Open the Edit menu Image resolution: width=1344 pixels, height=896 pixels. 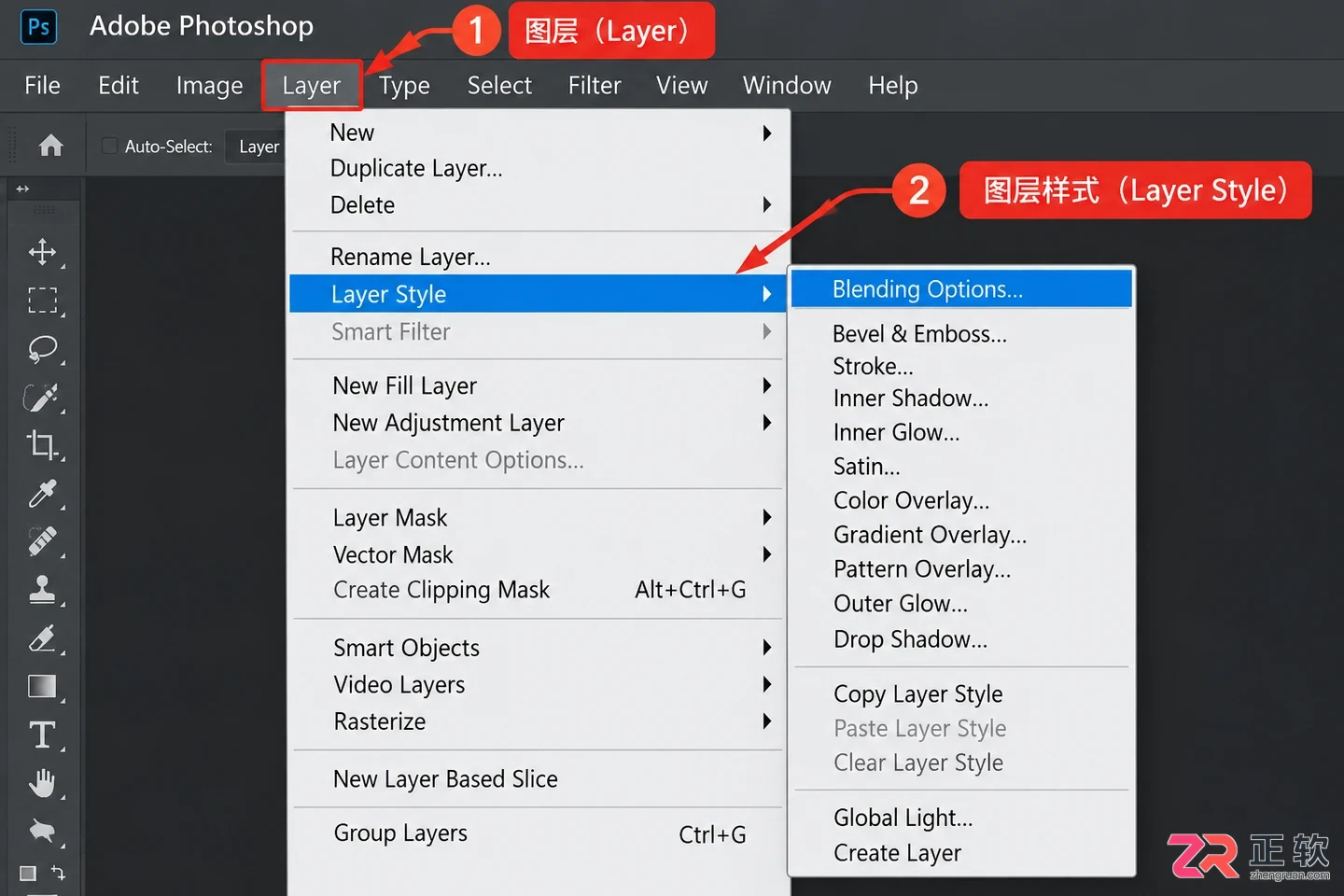119,86
